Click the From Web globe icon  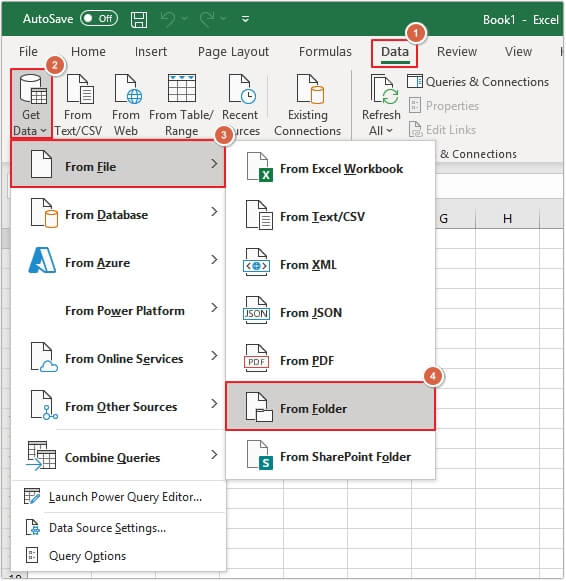coord(128,89)
